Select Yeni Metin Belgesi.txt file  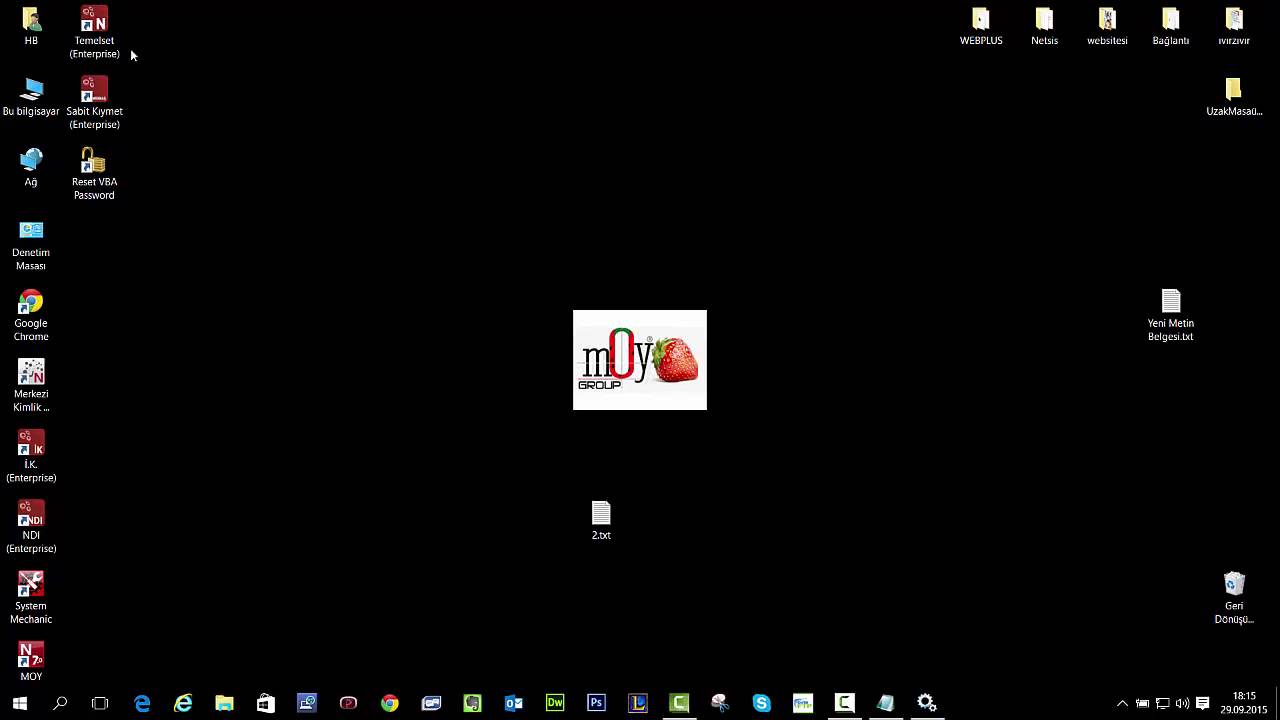pos(1170,315)
